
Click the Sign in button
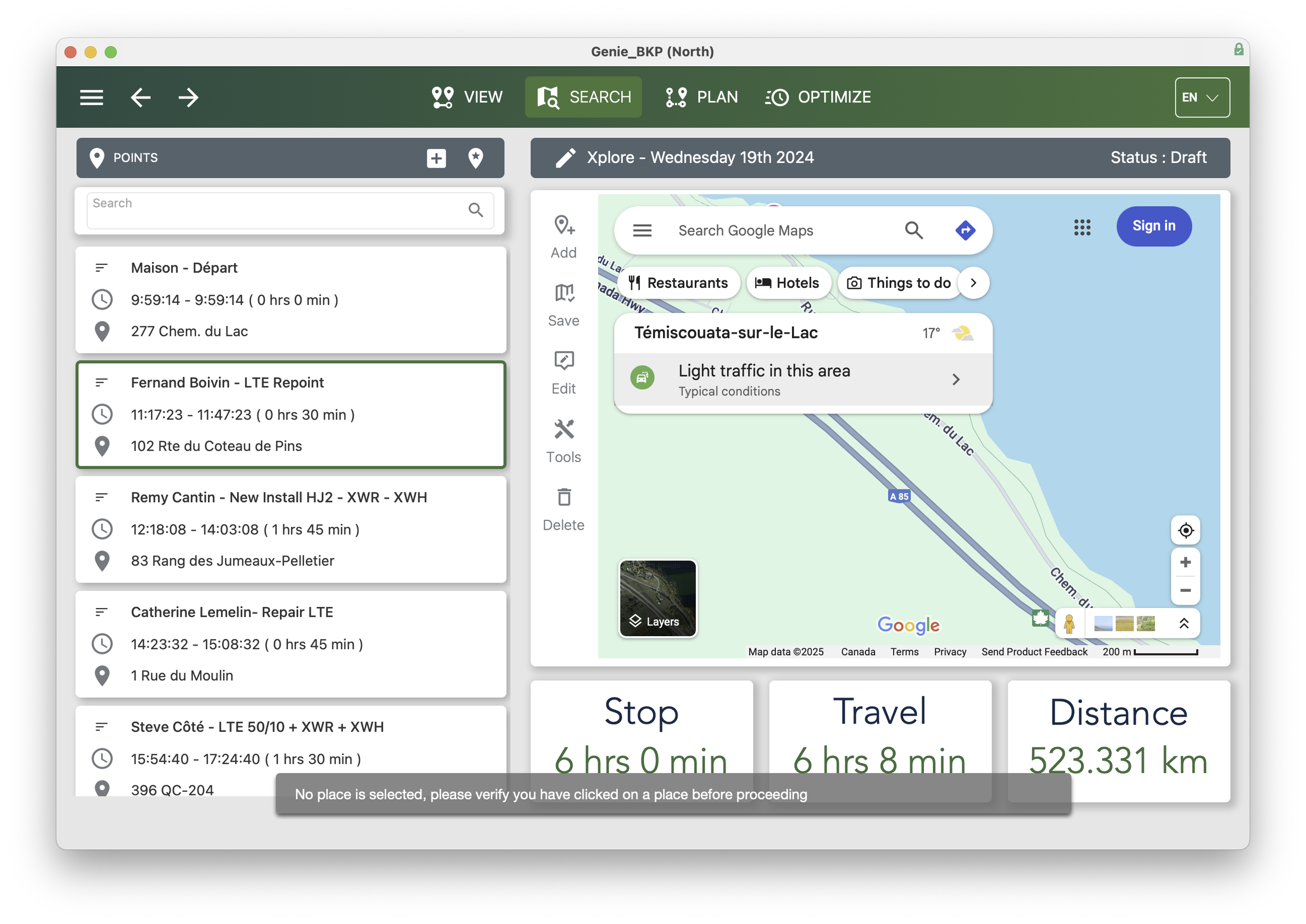[1153, 226]
